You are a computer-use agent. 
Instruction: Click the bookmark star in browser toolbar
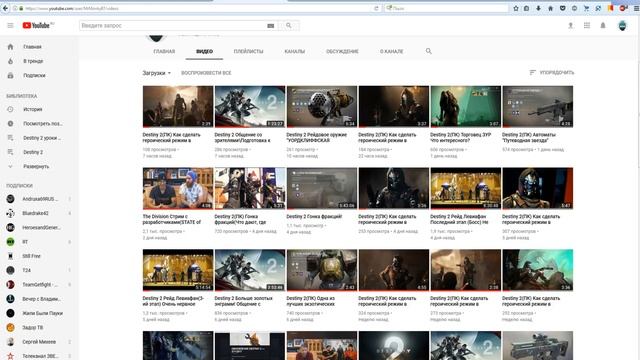[516, 8]
